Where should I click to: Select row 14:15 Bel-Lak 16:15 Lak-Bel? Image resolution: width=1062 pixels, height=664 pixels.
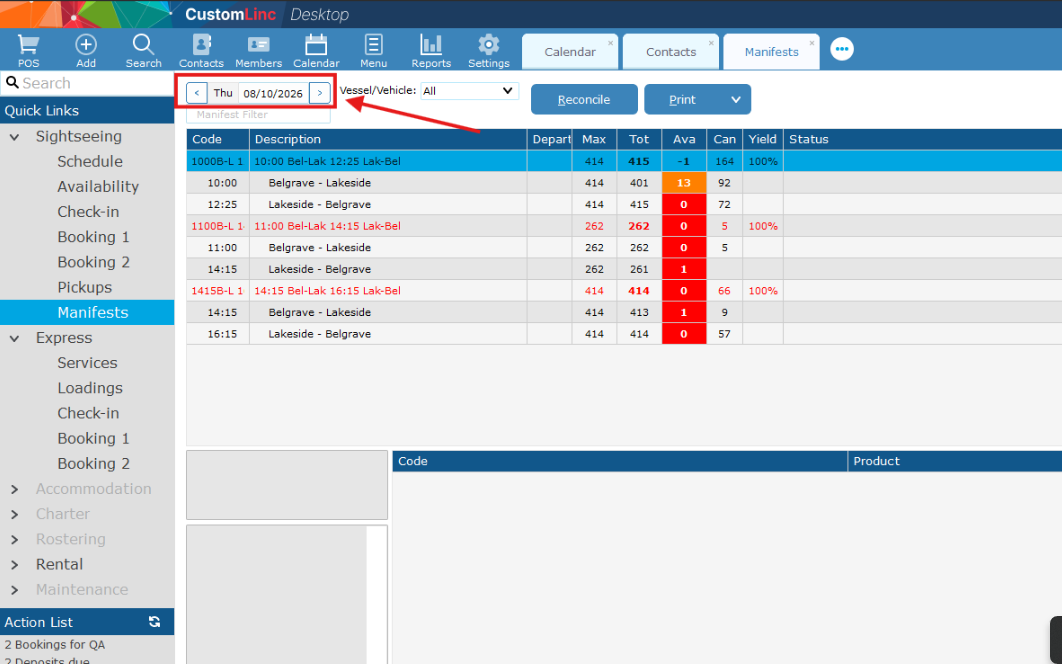coord(624,291)
